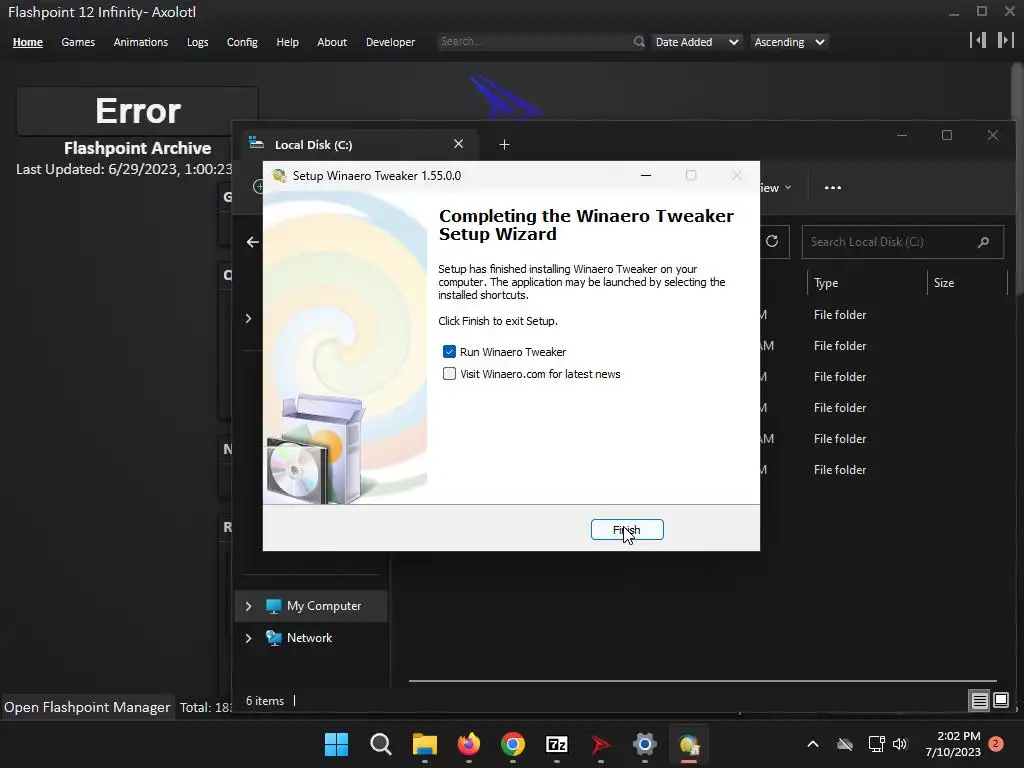1024x768 pixels.
Task: Enable Visit Winaero.com for latest news
Action: [x=449, y=374]
